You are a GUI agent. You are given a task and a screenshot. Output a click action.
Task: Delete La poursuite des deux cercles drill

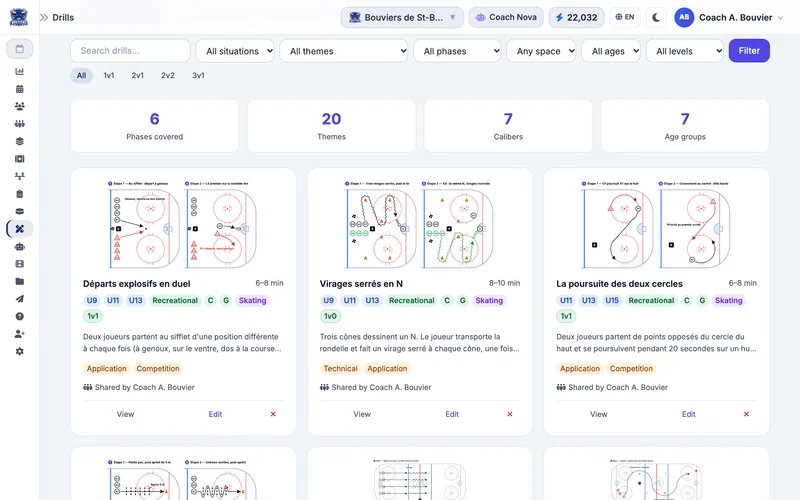pos(746,414)
